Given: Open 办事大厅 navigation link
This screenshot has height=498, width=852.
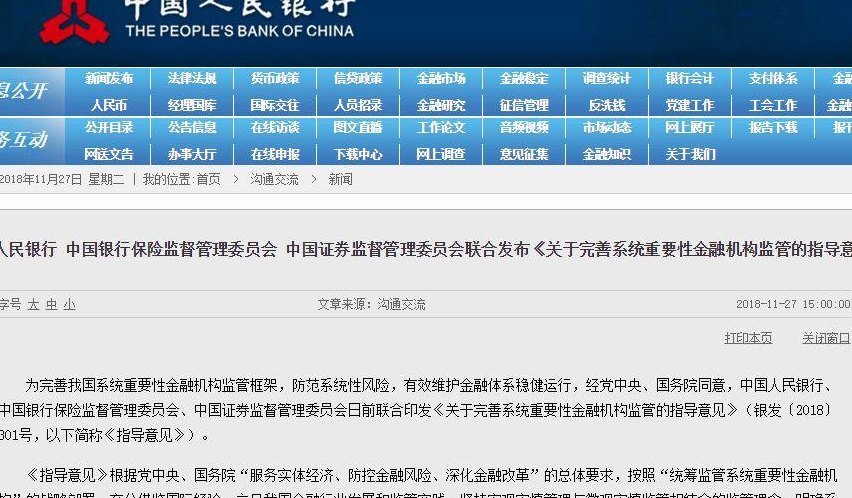Looking at the screenshot, I should point(192,154).
